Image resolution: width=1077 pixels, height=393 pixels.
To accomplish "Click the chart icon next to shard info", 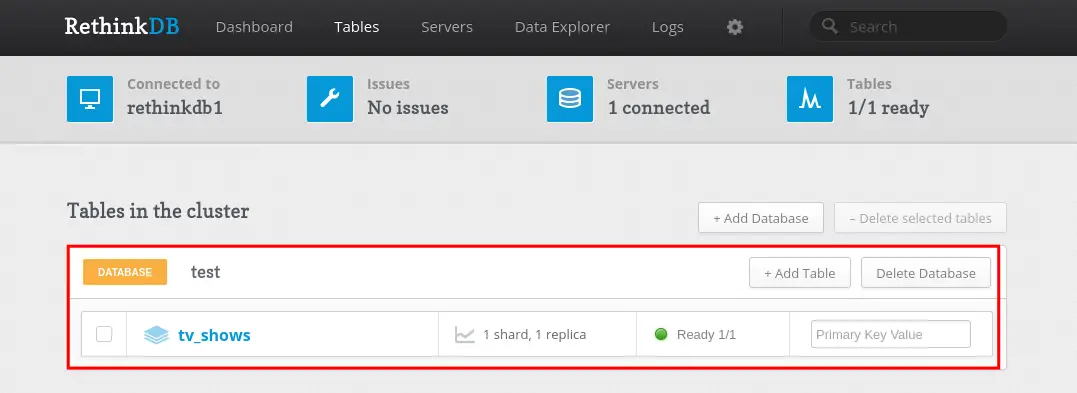I will click(x=465, y=335).
